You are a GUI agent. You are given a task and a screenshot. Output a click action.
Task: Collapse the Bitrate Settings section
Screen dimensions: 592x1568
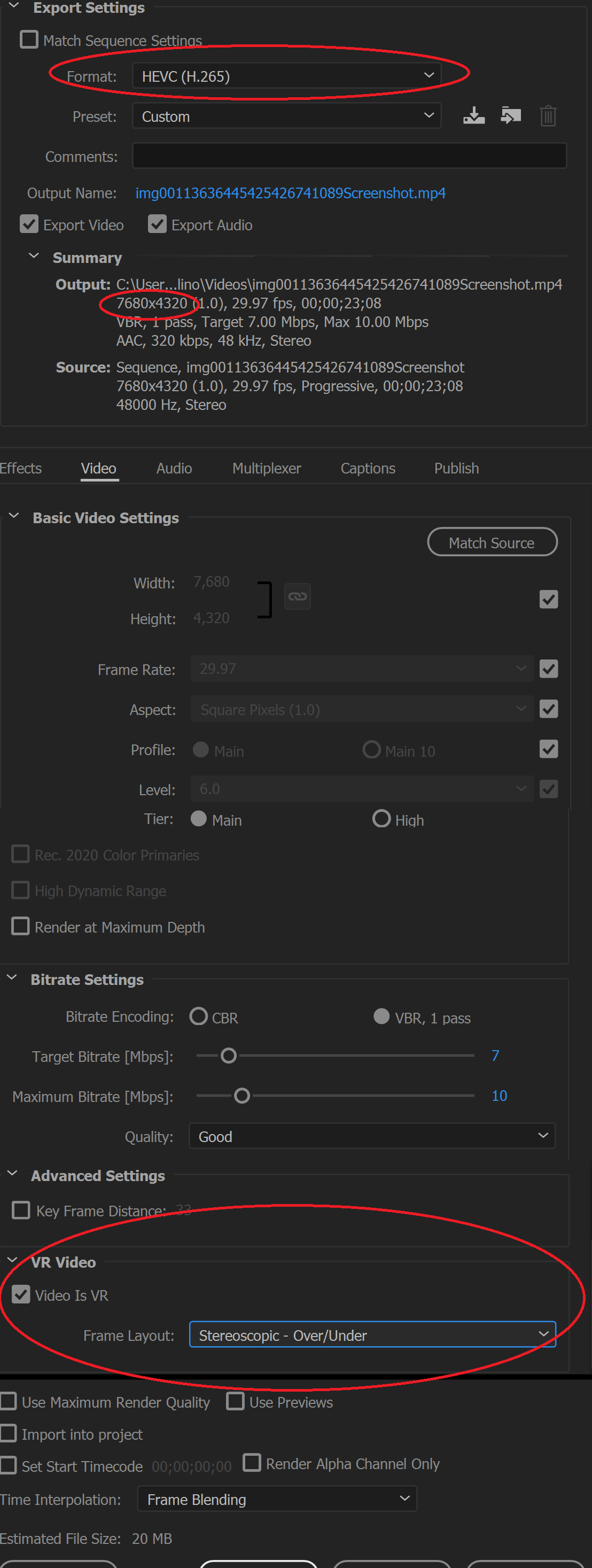click(x=12, y=979)
